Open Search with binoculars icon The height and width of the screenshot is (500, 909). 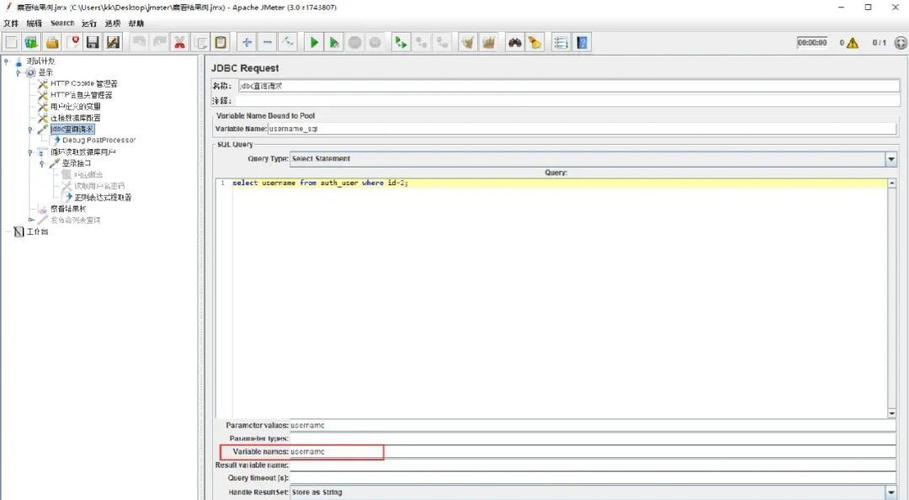(x=514, y=42)
